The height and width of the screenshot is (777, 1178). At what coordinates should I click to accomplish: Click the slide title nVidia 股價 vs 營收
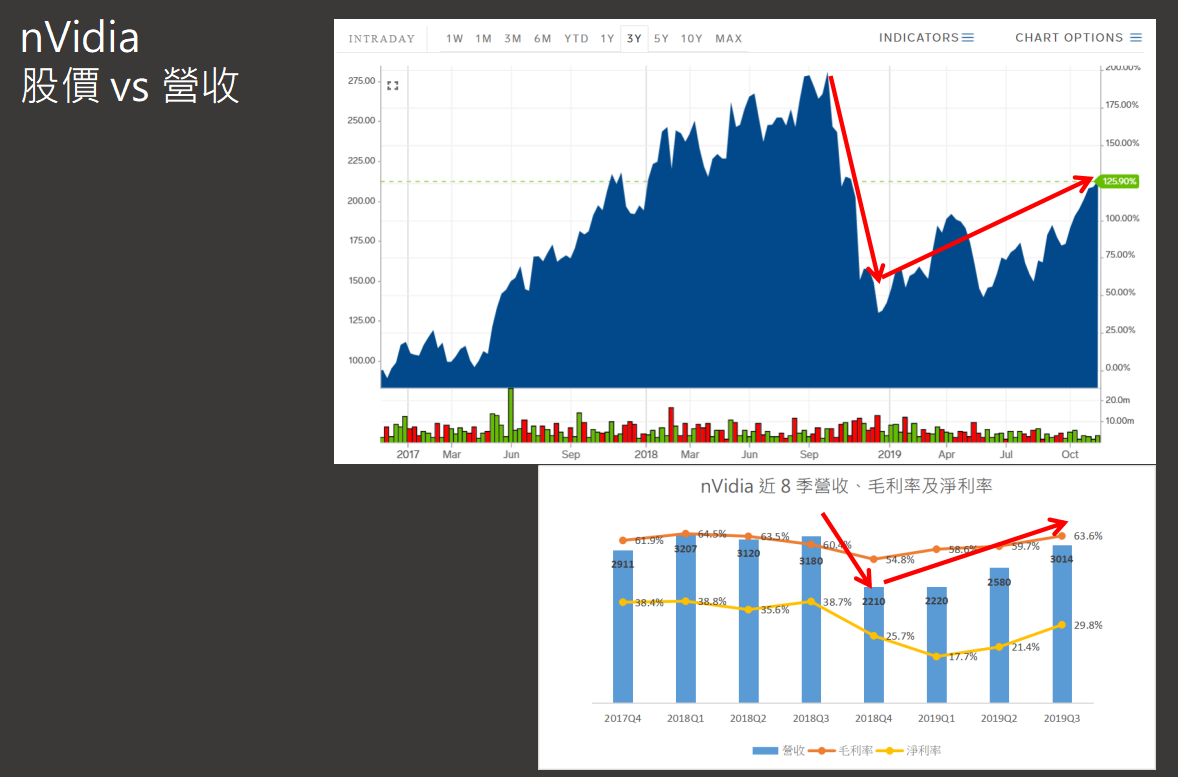pyautogui.click(x=129, y=62)
